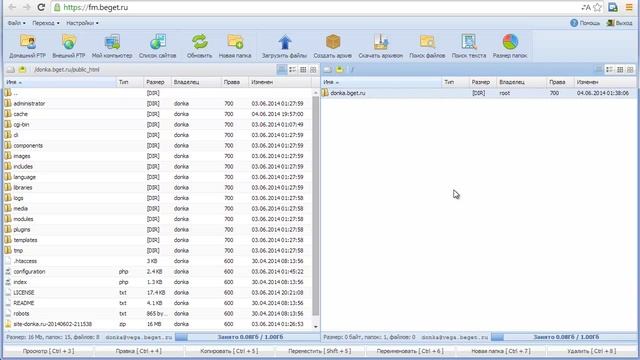Select the configuration php file

(158, 271)
